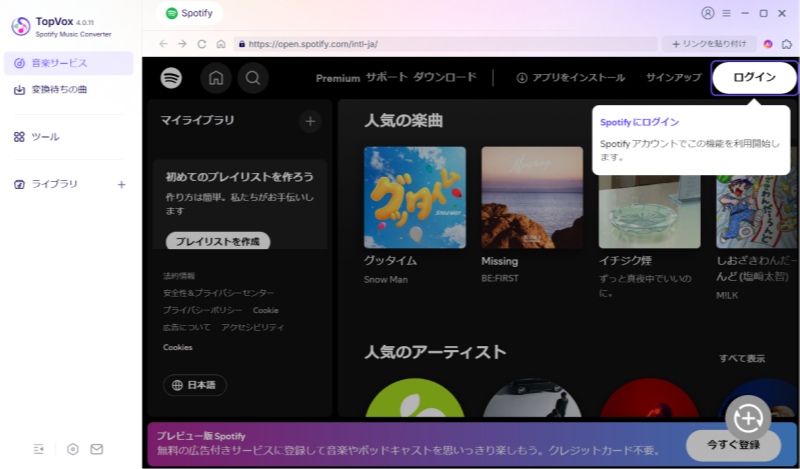The image size is (800, 469).
Task: Click the Spotify web player home button
Action: 216,78
